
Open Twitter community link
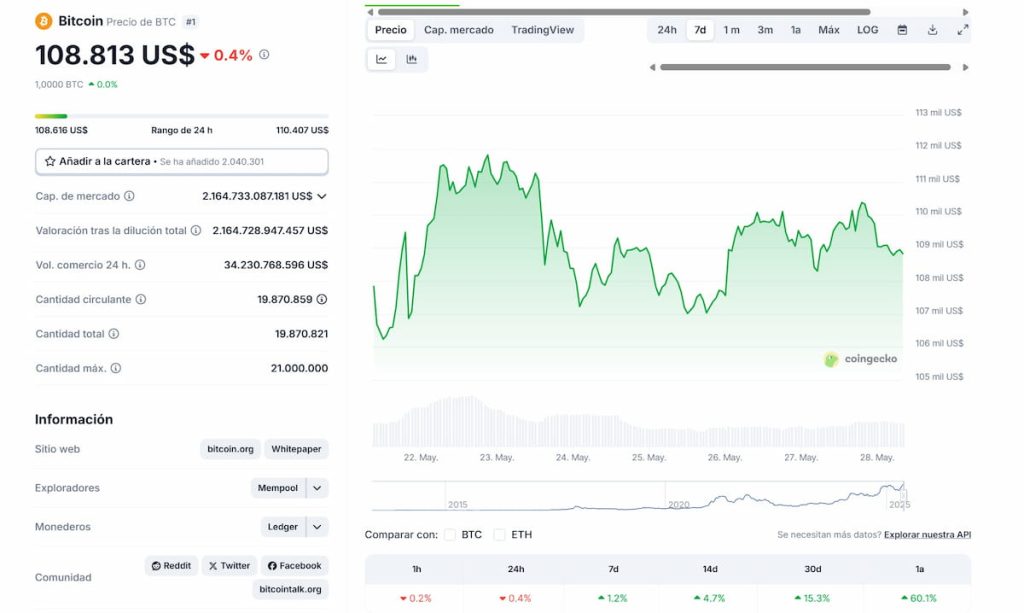click(229, 566)
